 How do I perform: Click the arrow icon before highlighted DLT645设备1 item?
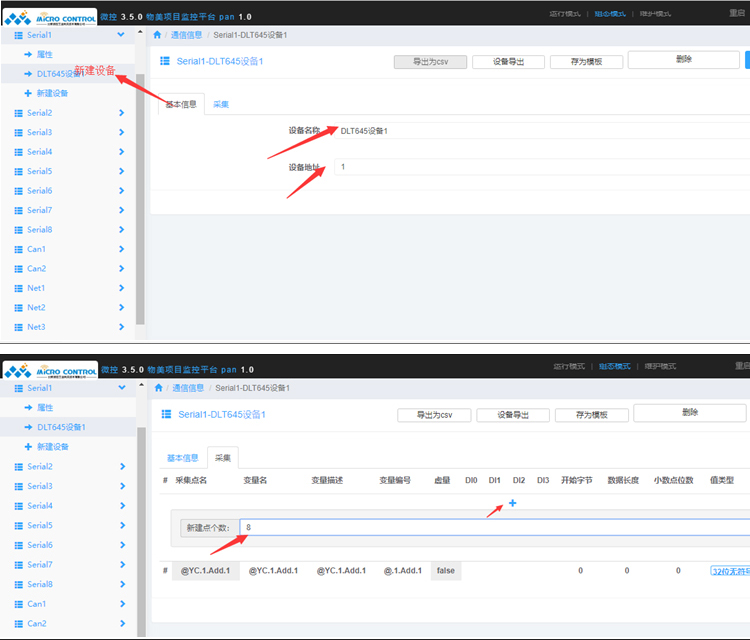(28, 427)
